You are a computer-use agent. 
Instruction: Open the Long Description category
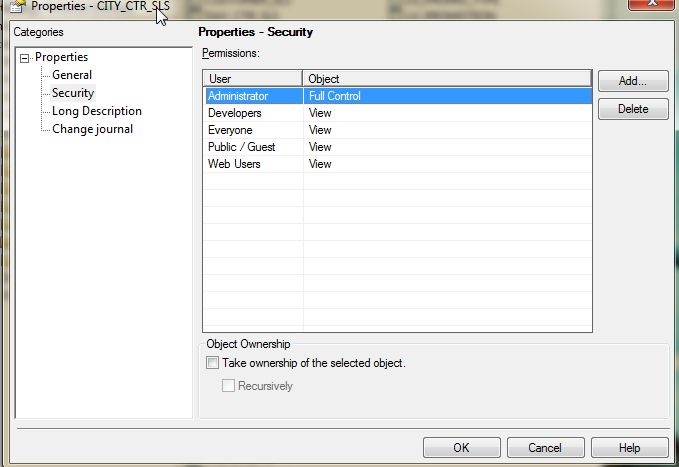click(97, 111)
